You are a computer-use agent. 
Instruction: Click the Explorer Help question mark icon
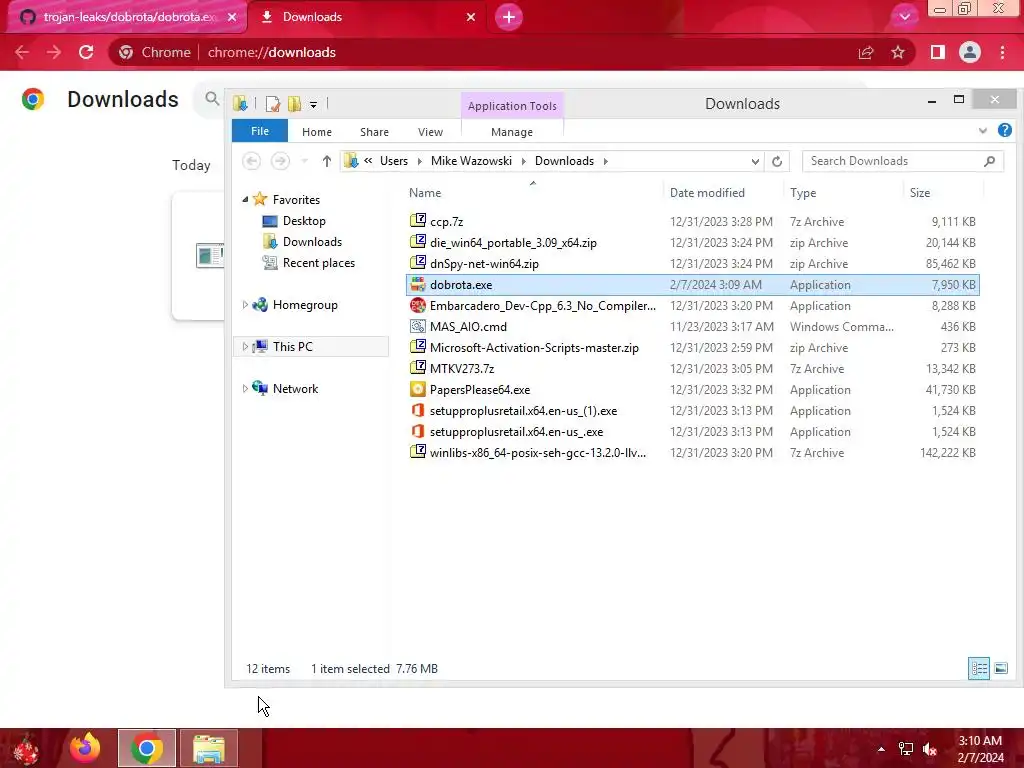click(1004, 131)
